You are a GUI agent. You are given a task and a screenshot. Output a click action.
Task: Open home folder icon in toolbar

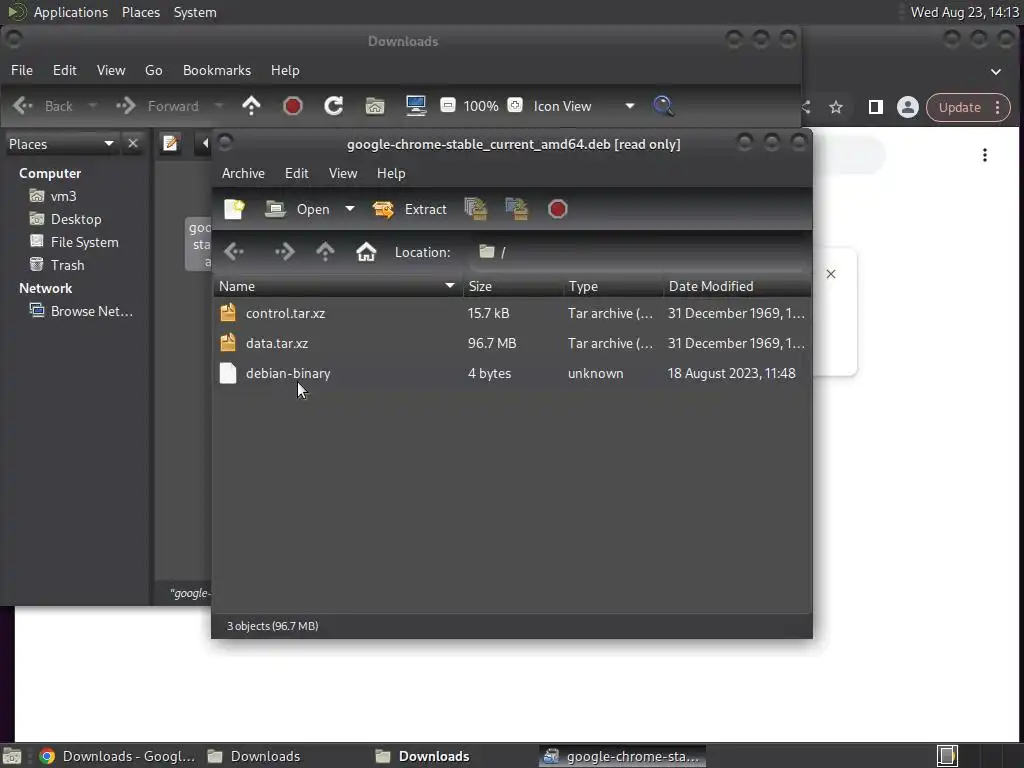[375, 106]
